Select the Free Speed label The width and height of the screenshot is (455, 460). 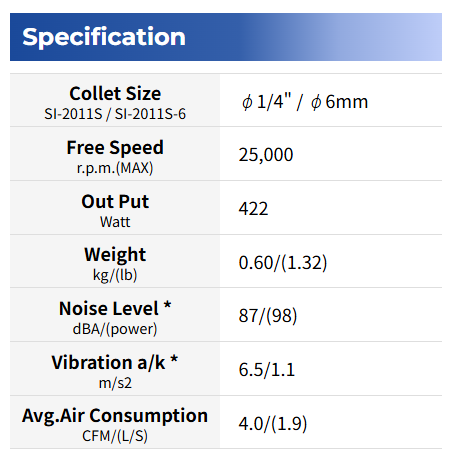(115, 148)
